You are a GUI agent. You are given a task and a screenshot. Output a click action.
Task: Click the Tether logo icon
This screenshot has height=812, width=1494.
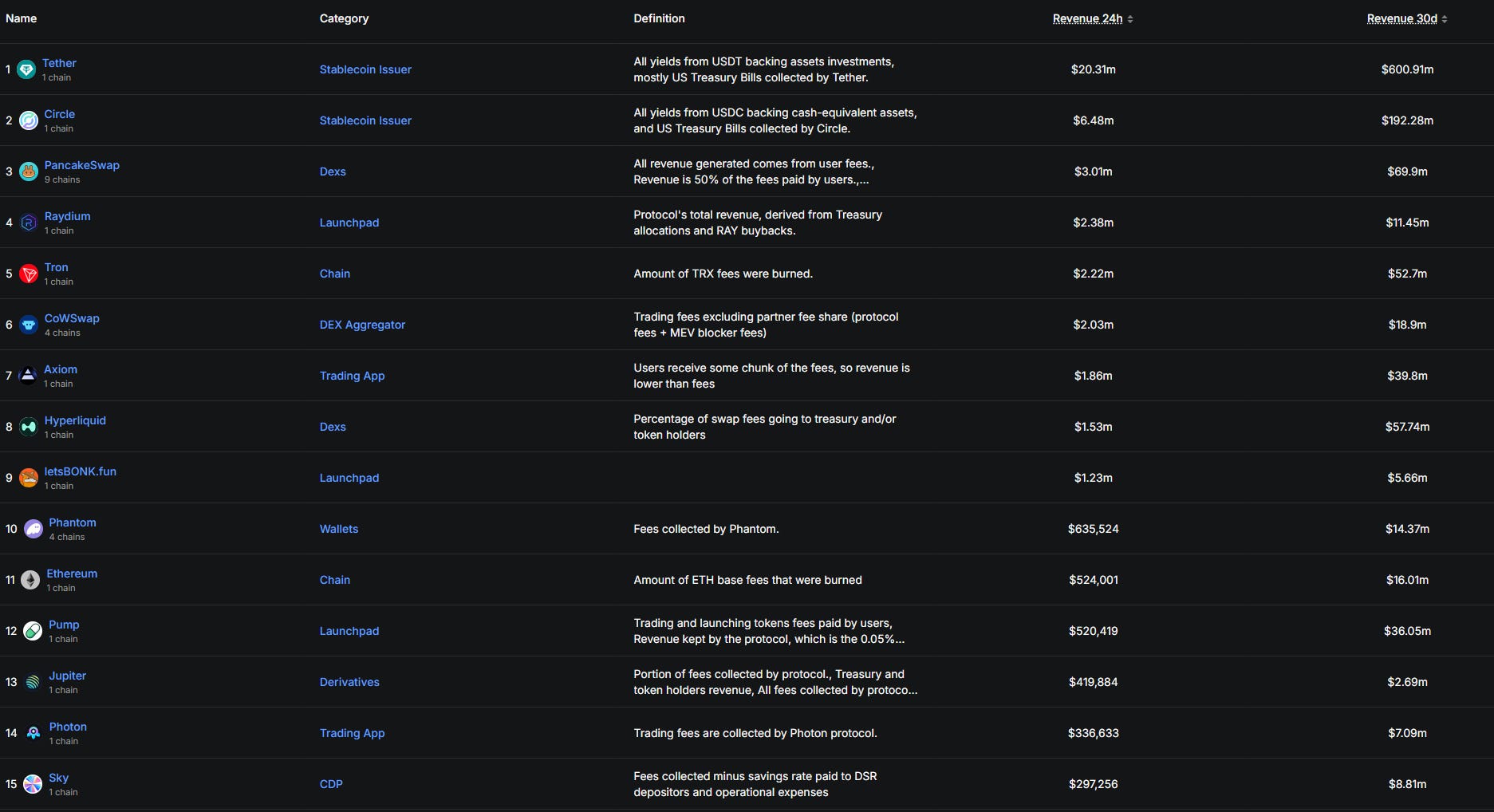(x=26, y=69)
